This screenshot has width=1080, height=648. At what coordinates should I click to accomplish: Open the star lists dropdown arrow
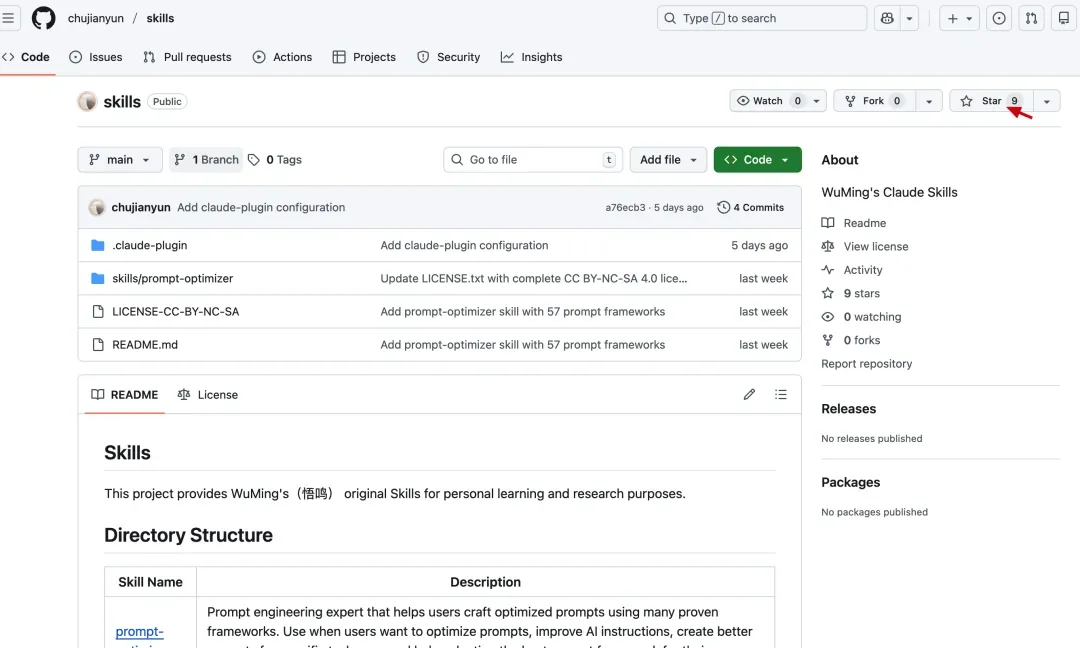click(1047, 101)
